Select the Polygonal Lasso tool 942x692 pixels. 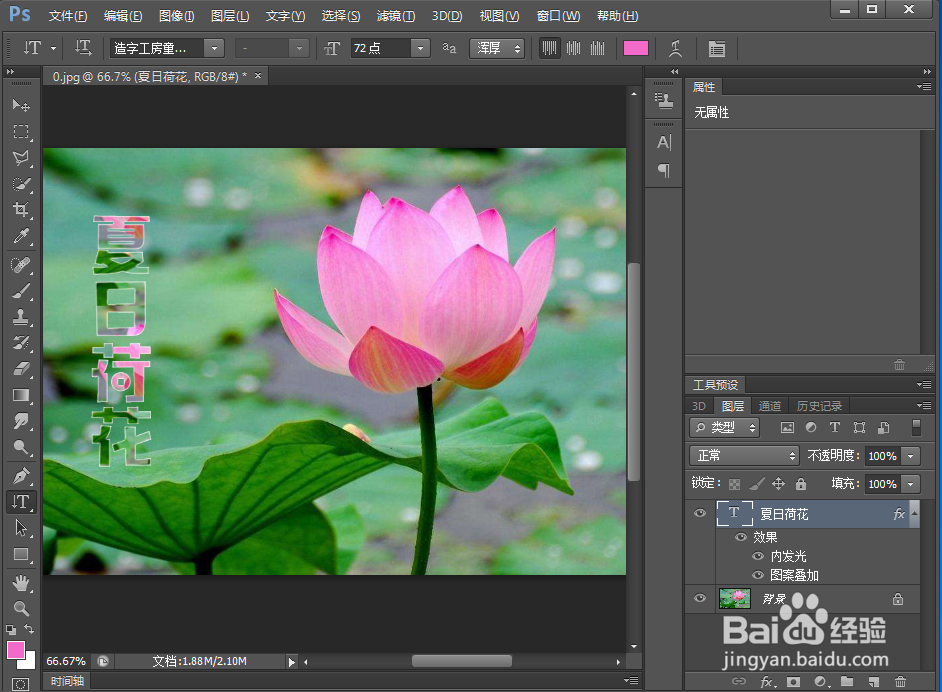pyautogui.click(x=21, y=158)
